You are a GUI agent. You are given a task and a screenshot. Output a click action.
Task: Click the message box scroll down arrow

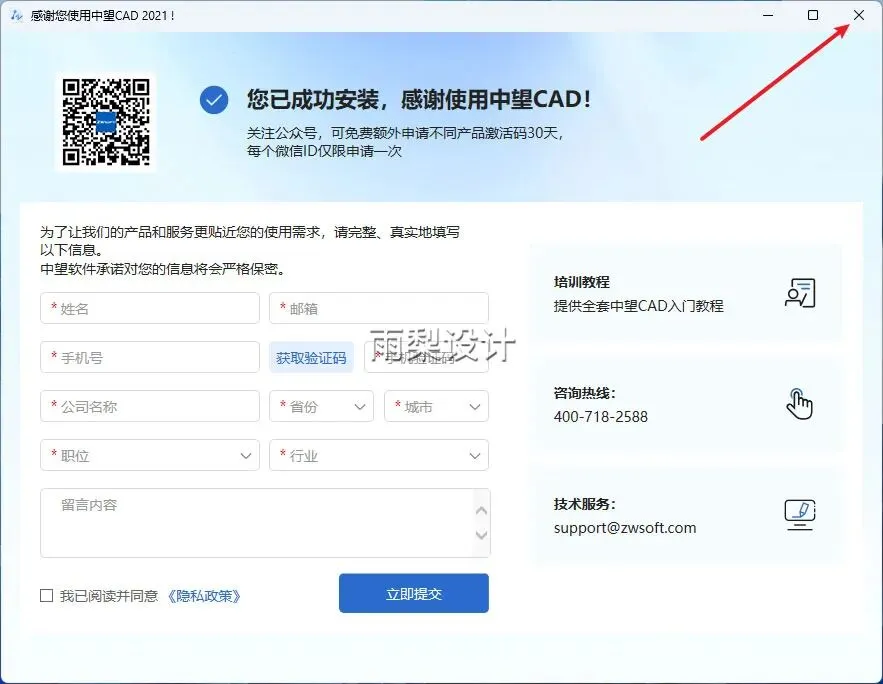pos(481,535)
